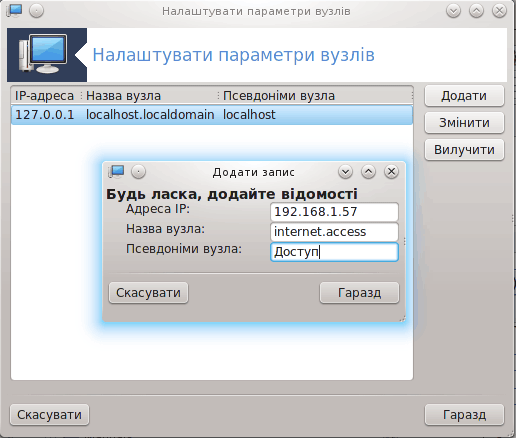
Task: Click the Вилучити button
Action: tap(464, 150)
